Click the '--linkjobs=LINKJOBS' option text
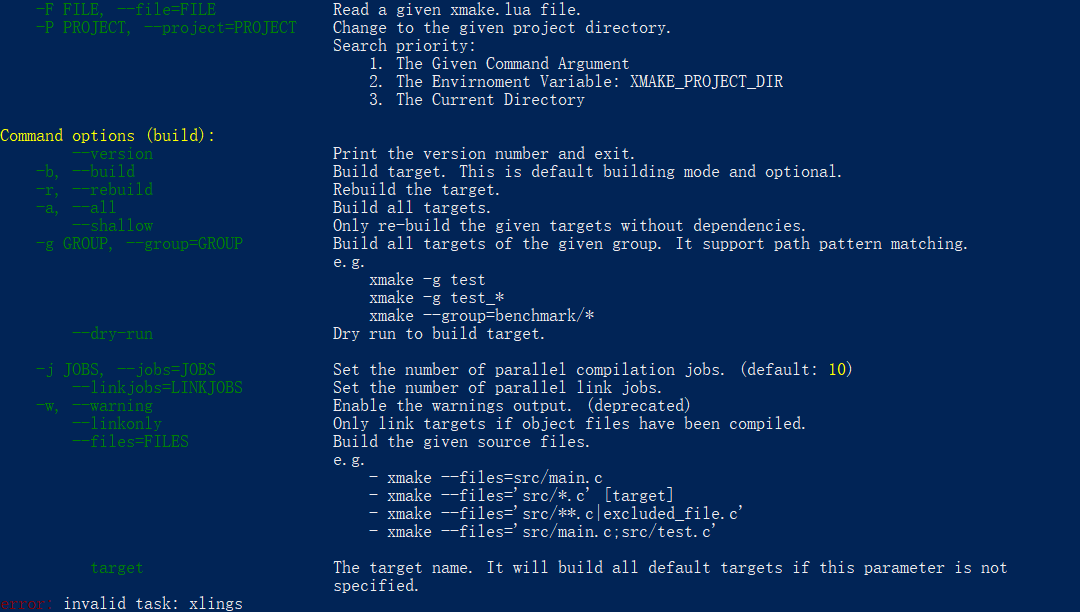The image size is (1080, 612). (x=157, y=388)
